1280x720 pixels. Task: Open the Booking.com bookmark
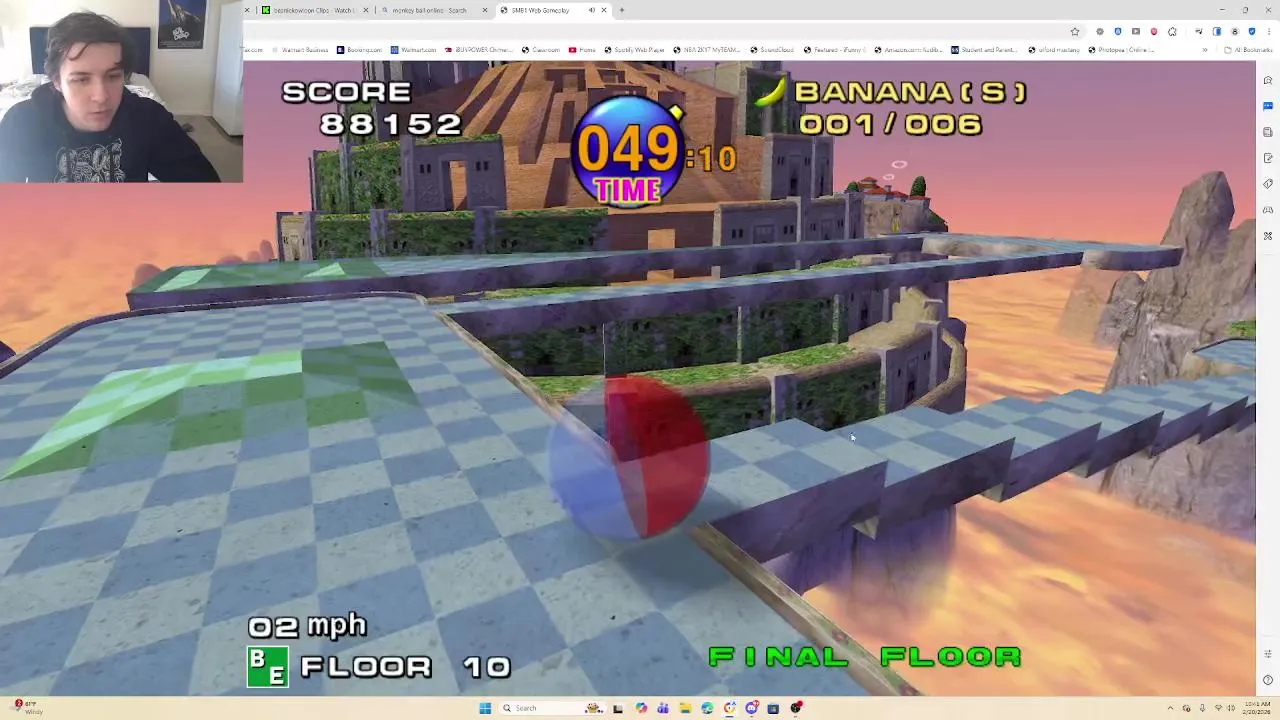359,50
